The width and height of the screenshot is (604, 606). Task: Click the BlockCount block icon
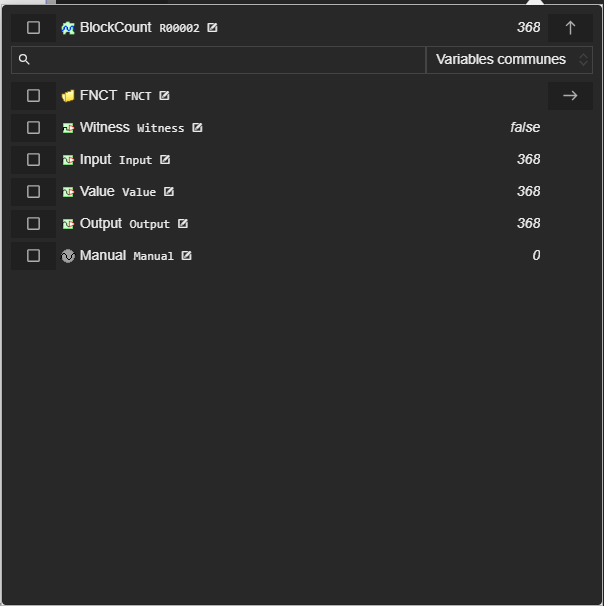68,28
